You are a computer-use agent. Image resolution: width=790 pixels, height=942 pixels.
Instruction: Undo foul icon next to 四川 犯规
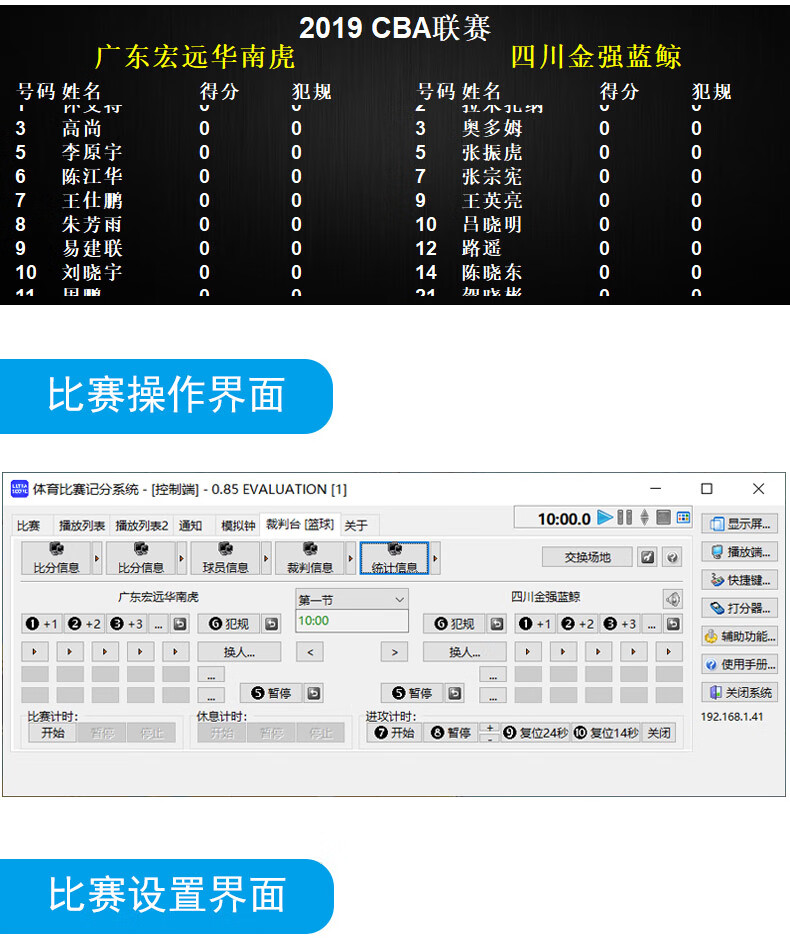point(497,624)
